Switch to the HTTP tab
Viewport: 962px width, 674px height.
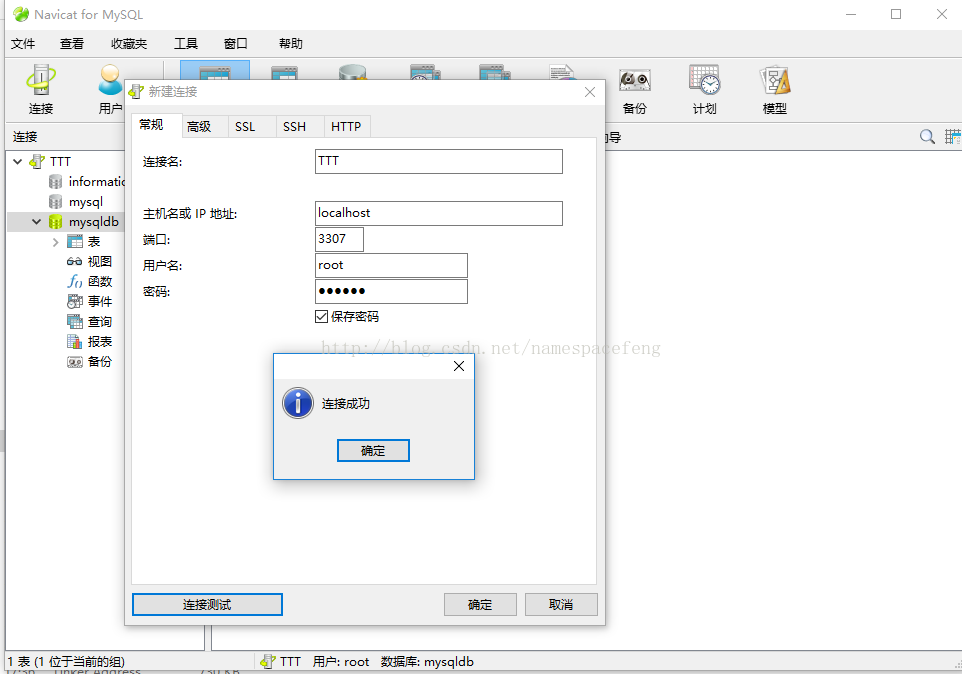tap(346, 126)
